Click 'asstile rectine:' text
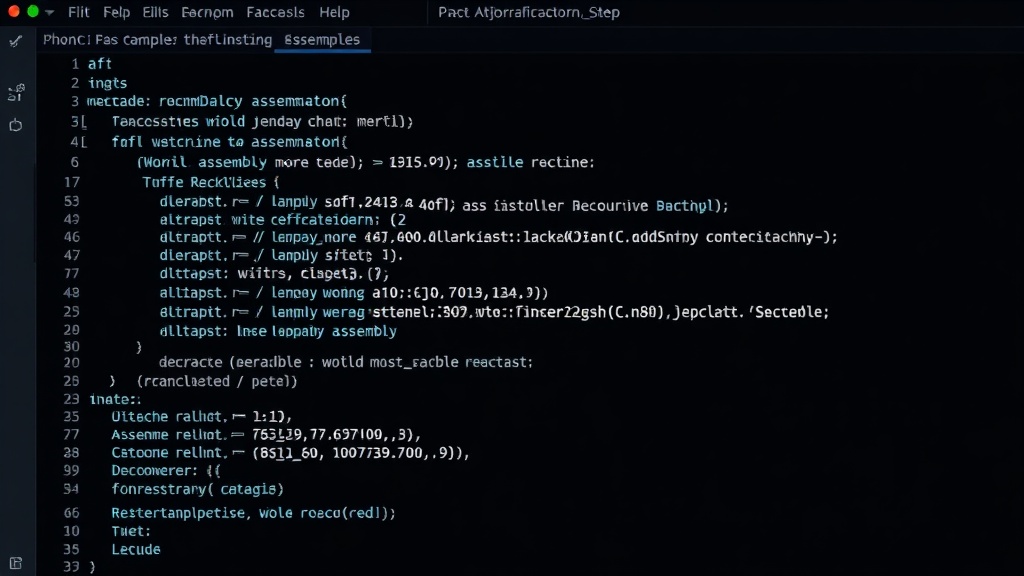 coord(530,162)
